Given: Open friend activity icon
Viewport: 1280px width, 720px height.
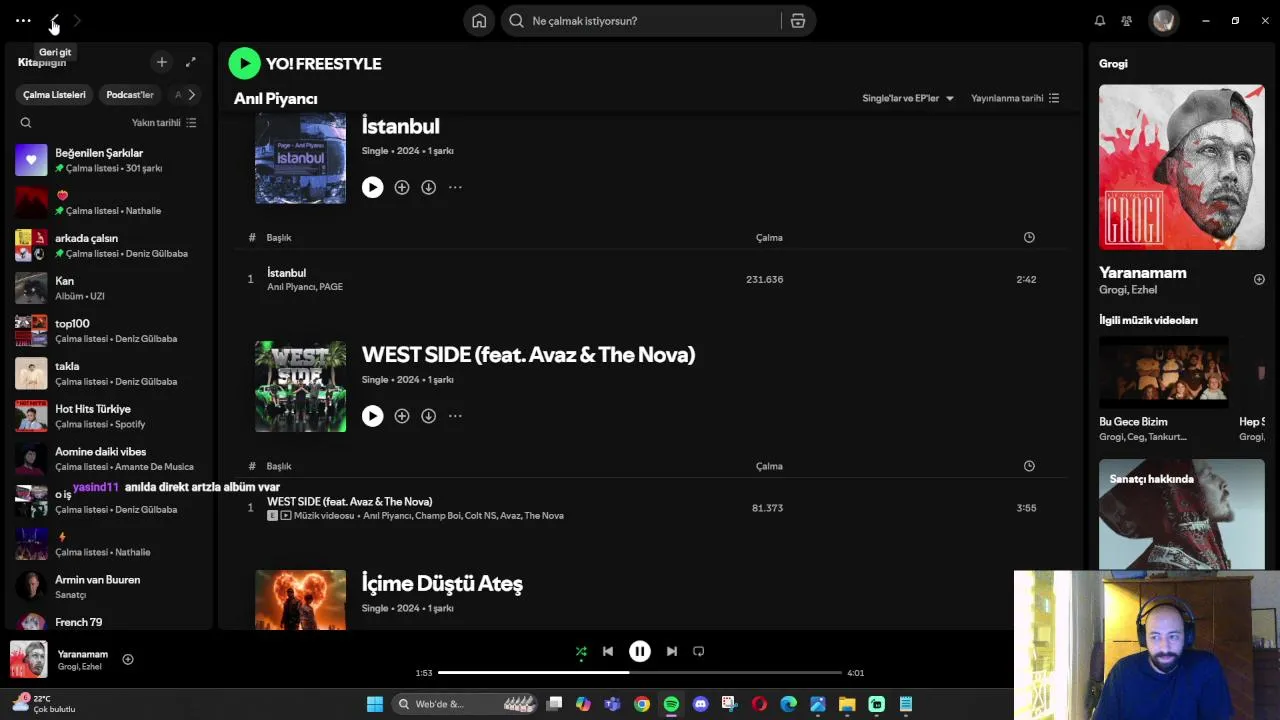Looking at the screenshot, I should coord(1127,21).
